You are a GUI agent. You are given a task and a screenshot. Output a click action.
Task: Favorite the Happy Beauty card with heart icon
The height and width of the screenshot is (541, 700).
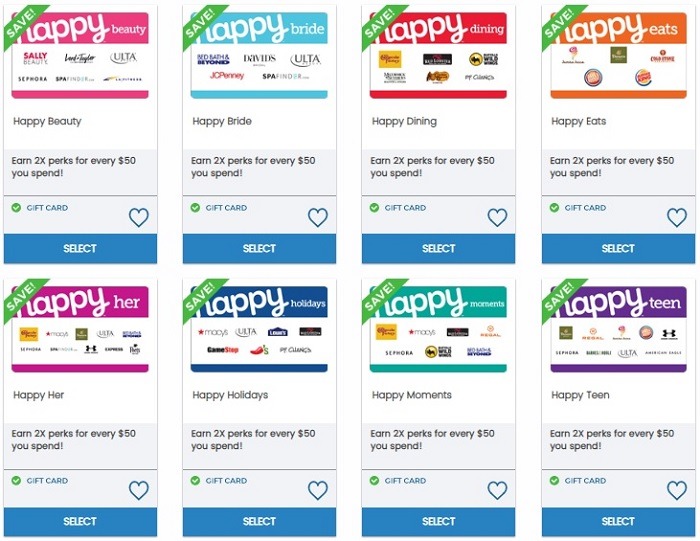138,217
